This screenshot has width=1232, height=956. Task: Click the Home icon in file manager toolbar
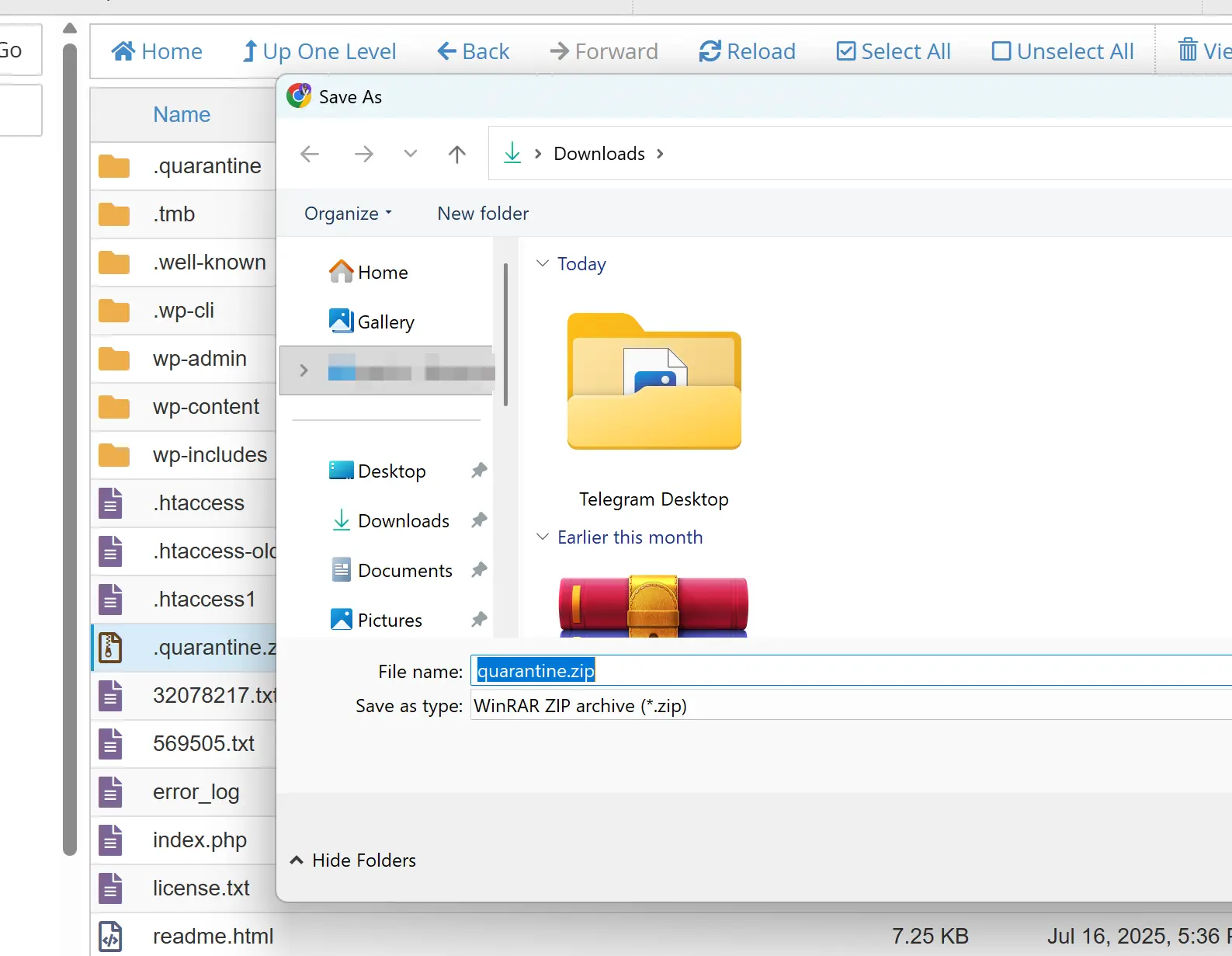[123, 51]
